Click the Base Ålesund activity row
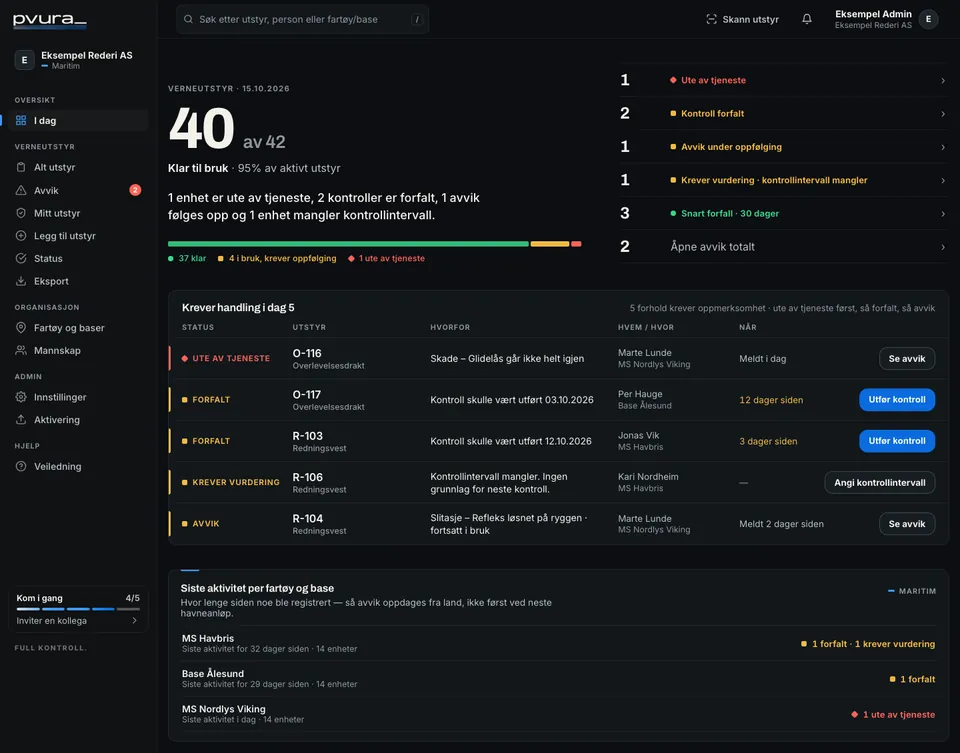This screenshot has width=960, height=753. (558, 678)
